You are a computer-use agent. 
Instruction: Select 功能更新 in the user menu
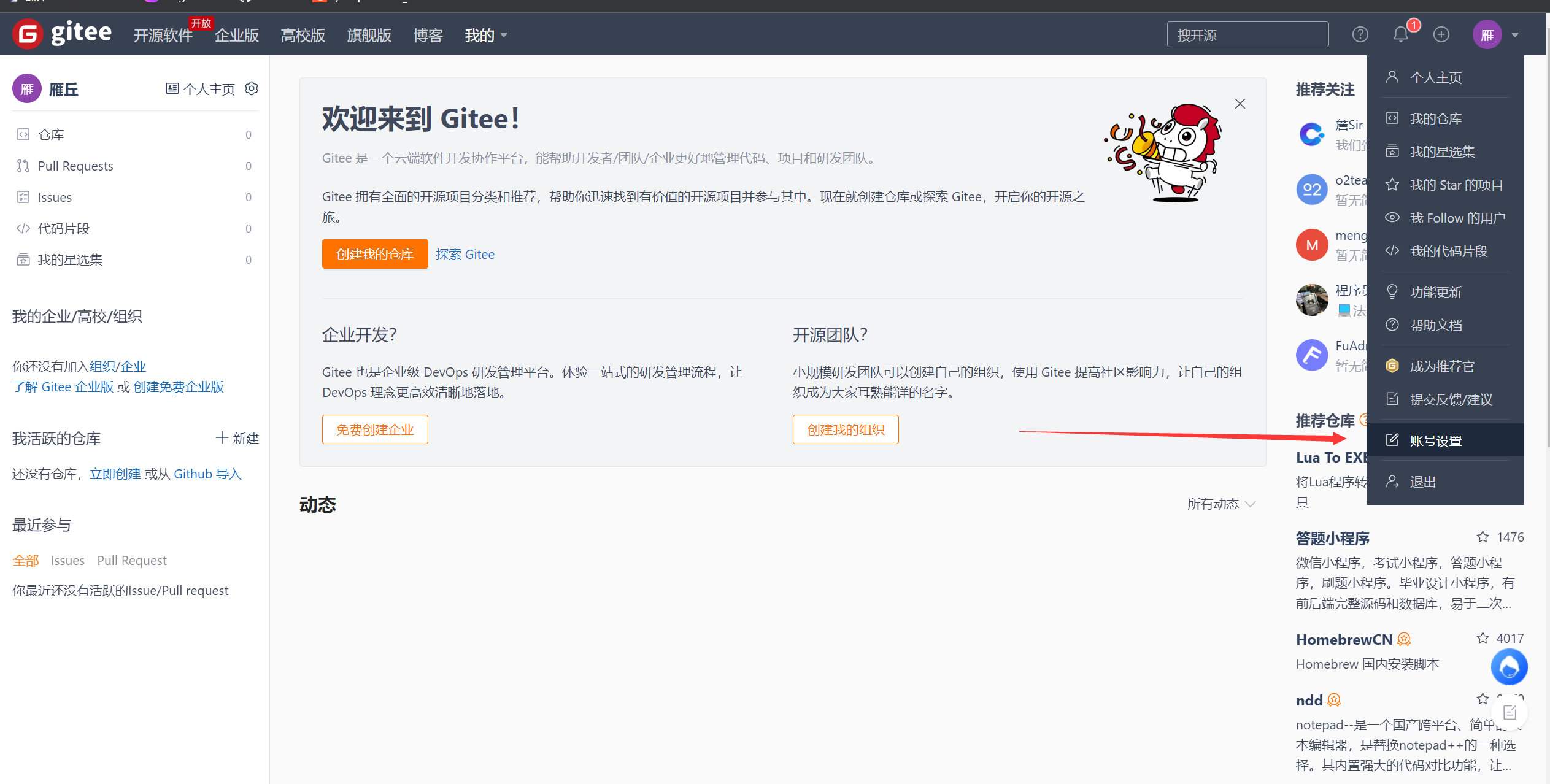click(1445, 292)
